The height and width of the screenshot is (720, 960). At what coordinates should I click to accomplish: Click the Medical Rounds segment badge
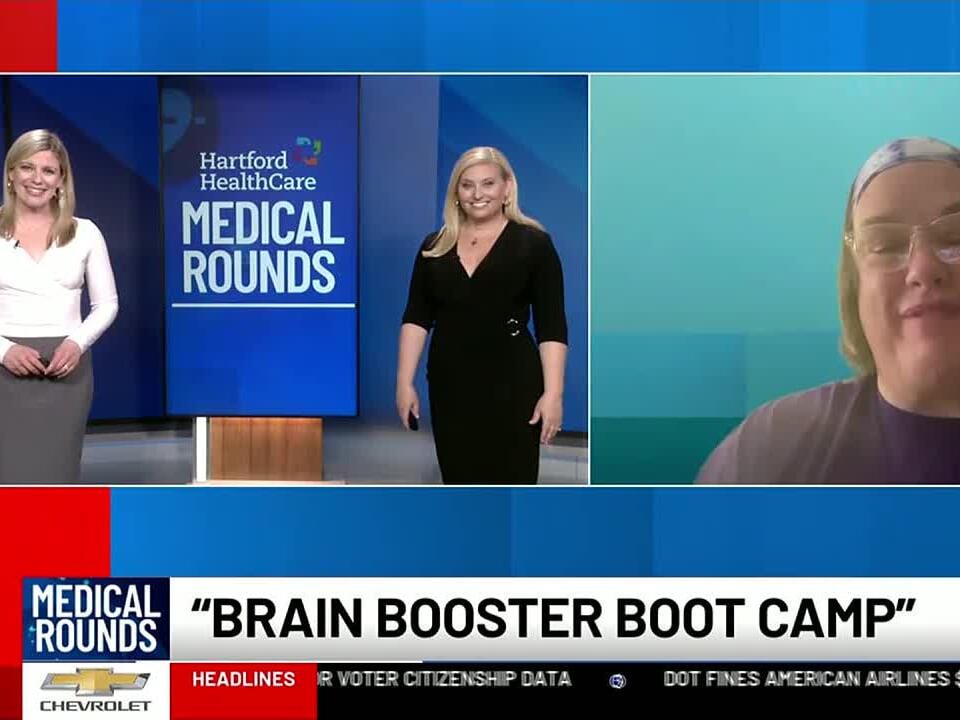(x=96, y=619)
